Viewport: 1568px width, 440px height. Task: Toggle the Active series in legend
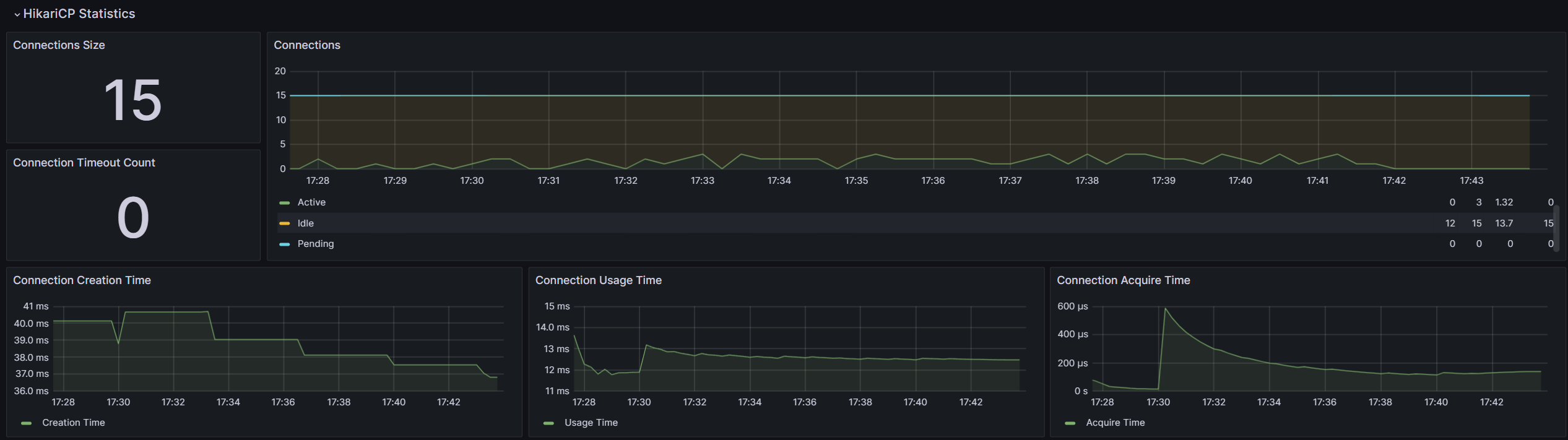311,202
